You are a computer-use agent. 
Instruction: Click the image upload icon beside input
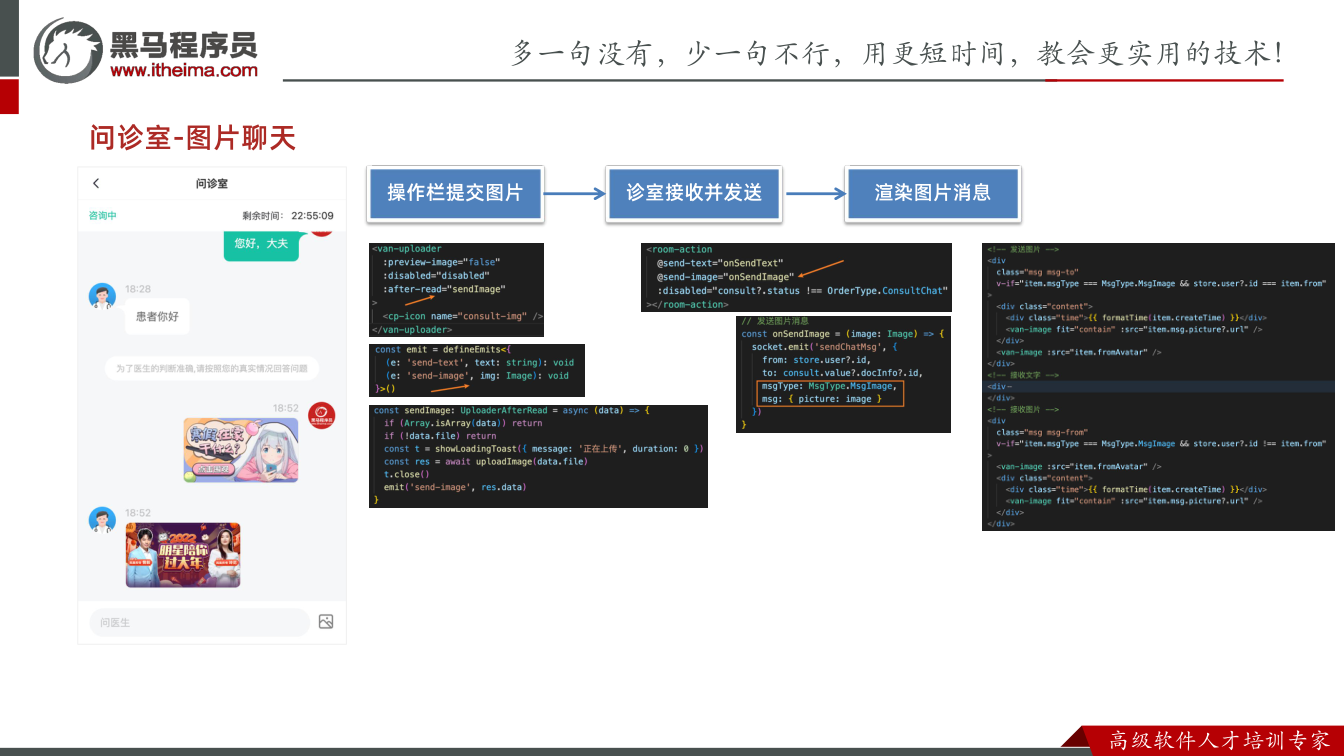326,622
